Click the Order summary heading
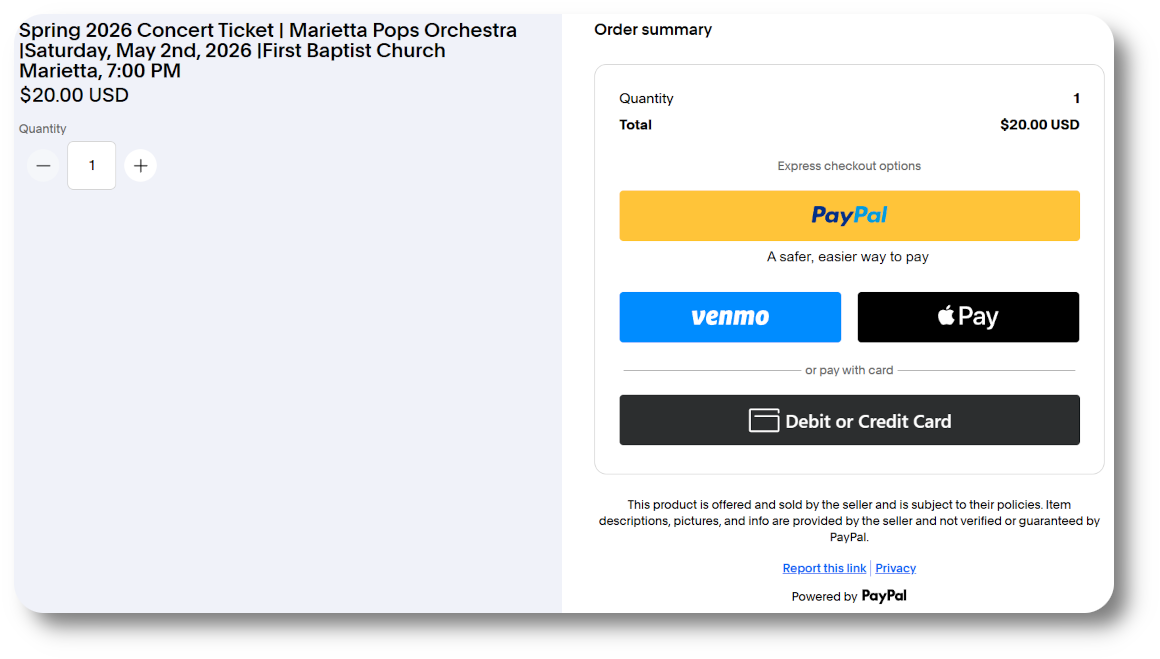 pos(653,29)
